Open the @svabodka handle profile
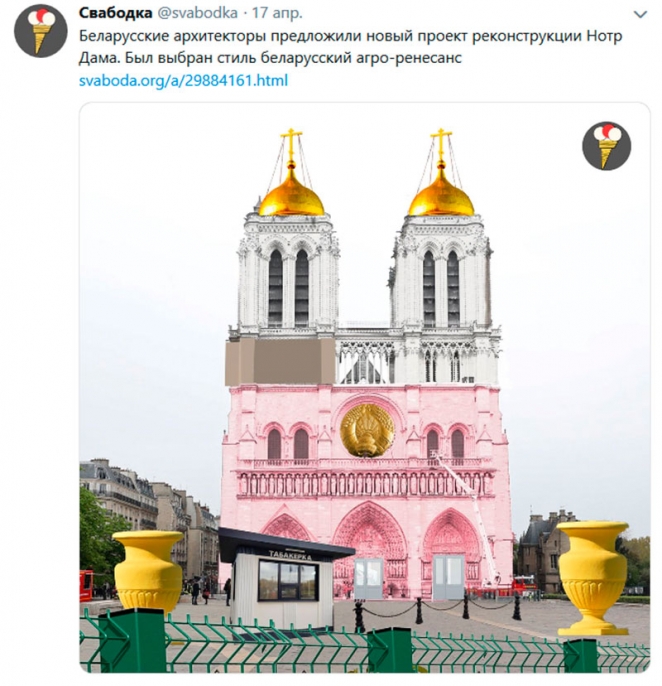Image resolution: width=662 pixels, height=686 pixels. [197, 13]
